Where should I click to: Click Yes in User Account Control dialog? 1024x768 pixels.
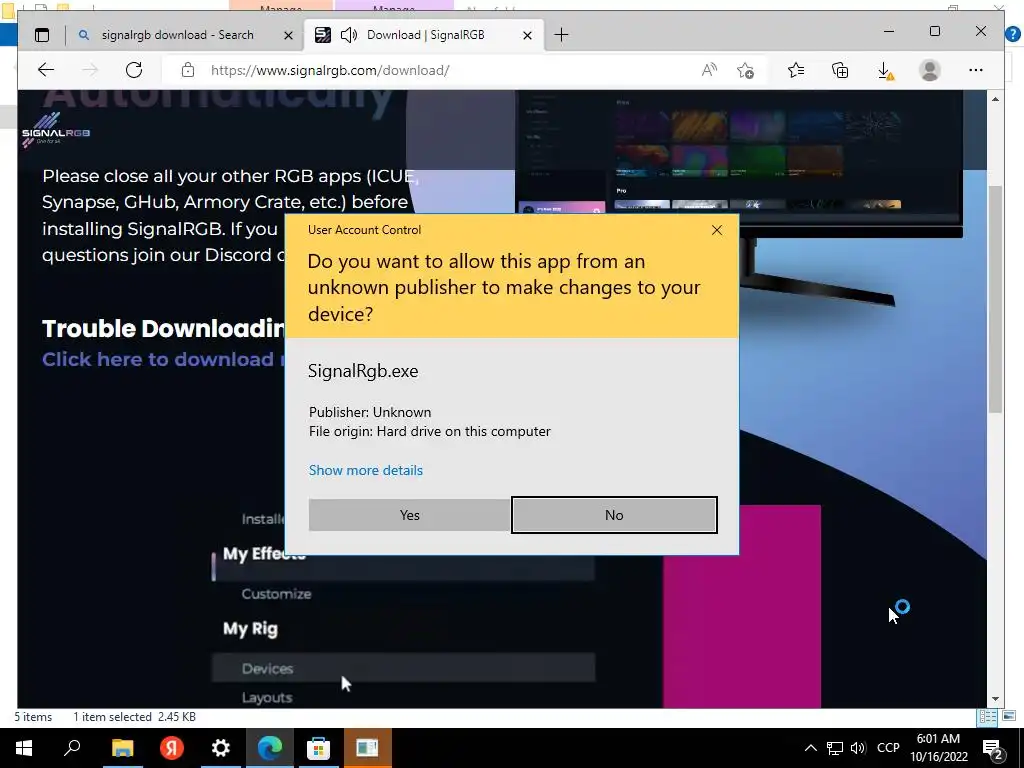[x=409, y=515]
